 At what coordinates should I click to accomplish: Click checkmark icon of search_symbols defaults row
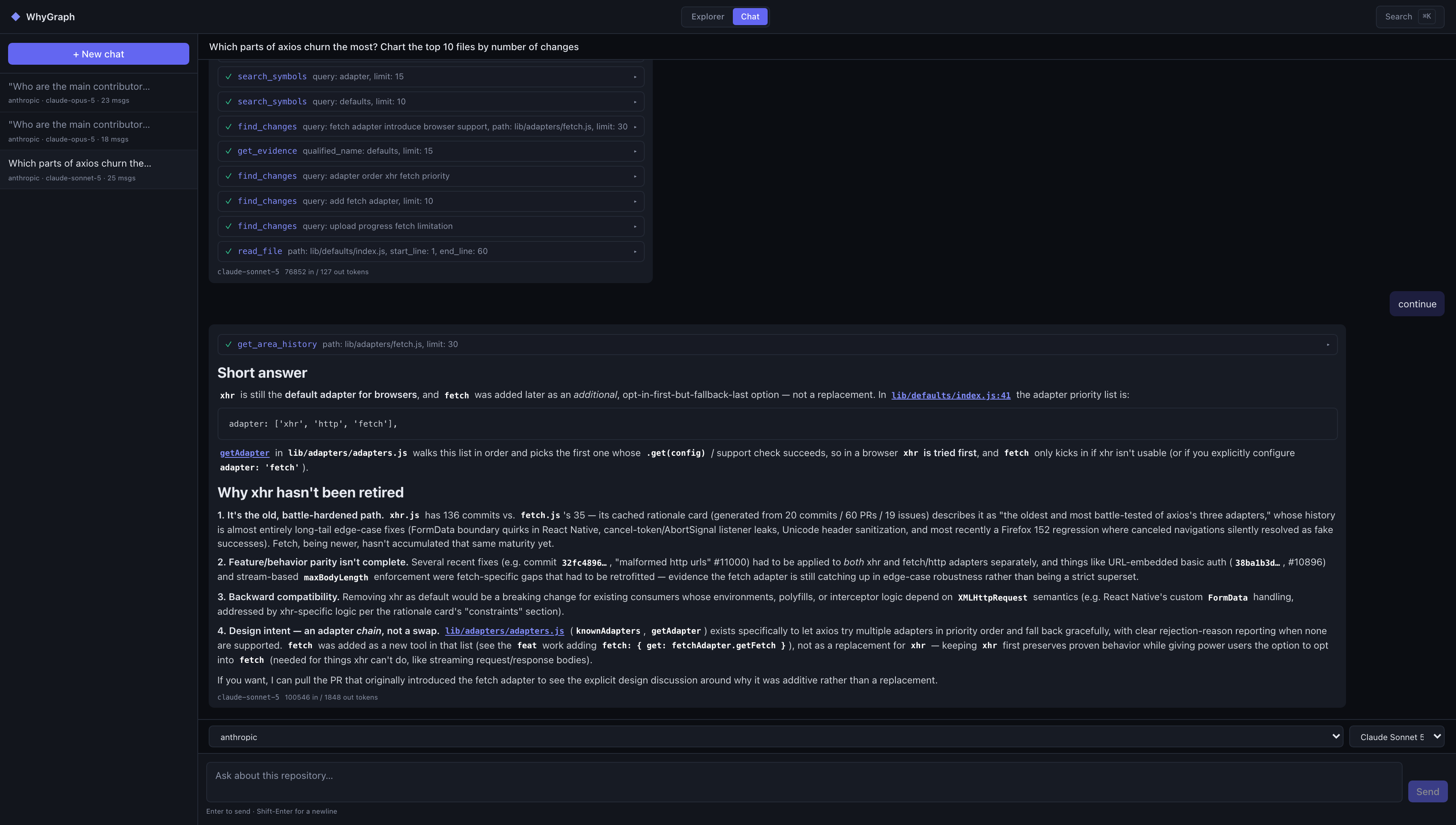229,102
